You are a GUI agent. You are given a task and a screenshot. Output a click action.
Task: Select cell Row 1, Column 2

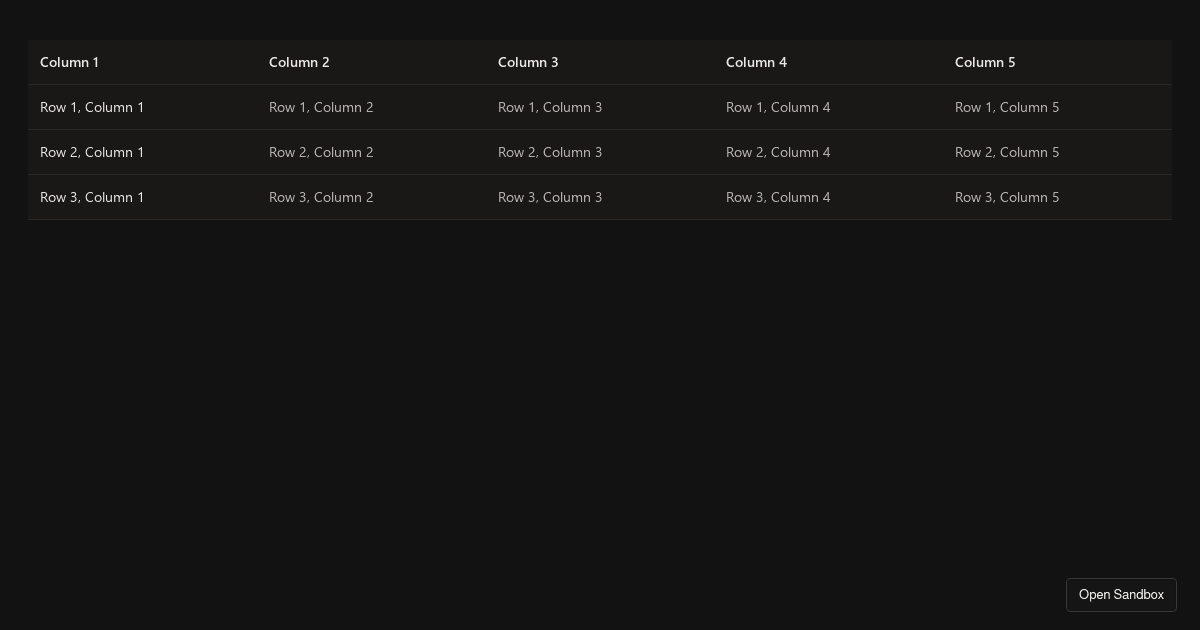click(321, 107)
